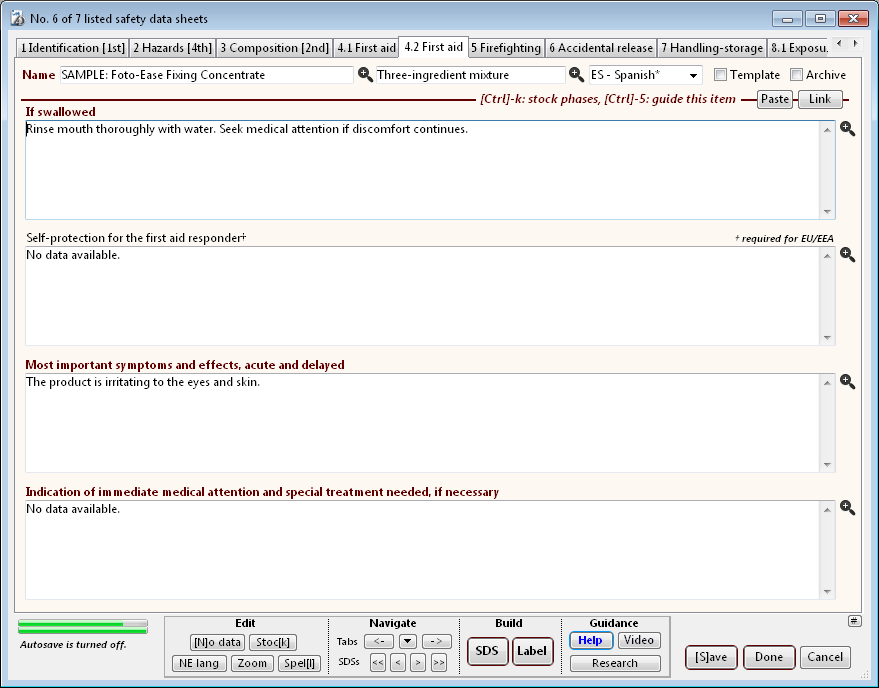Click the green progress bar
The image size is (879, 688).
pos(83,627)
